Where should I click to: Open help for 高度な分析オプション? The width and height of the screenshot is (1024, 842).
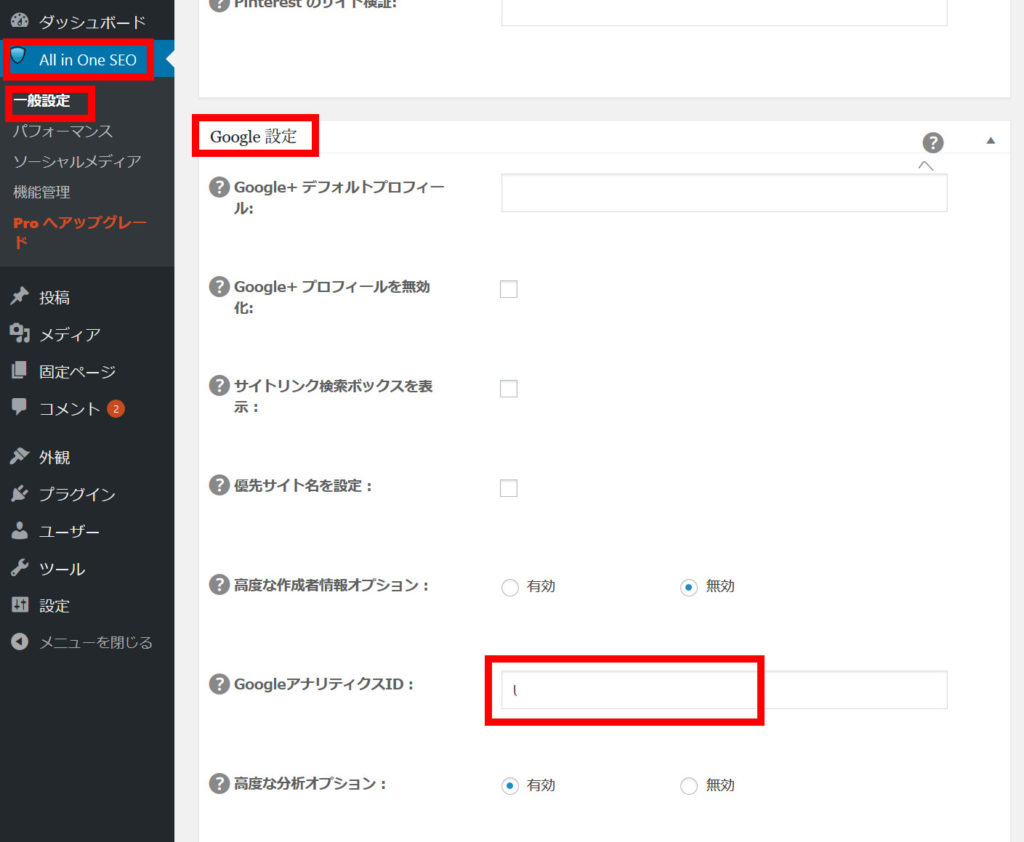pos(219,783)
